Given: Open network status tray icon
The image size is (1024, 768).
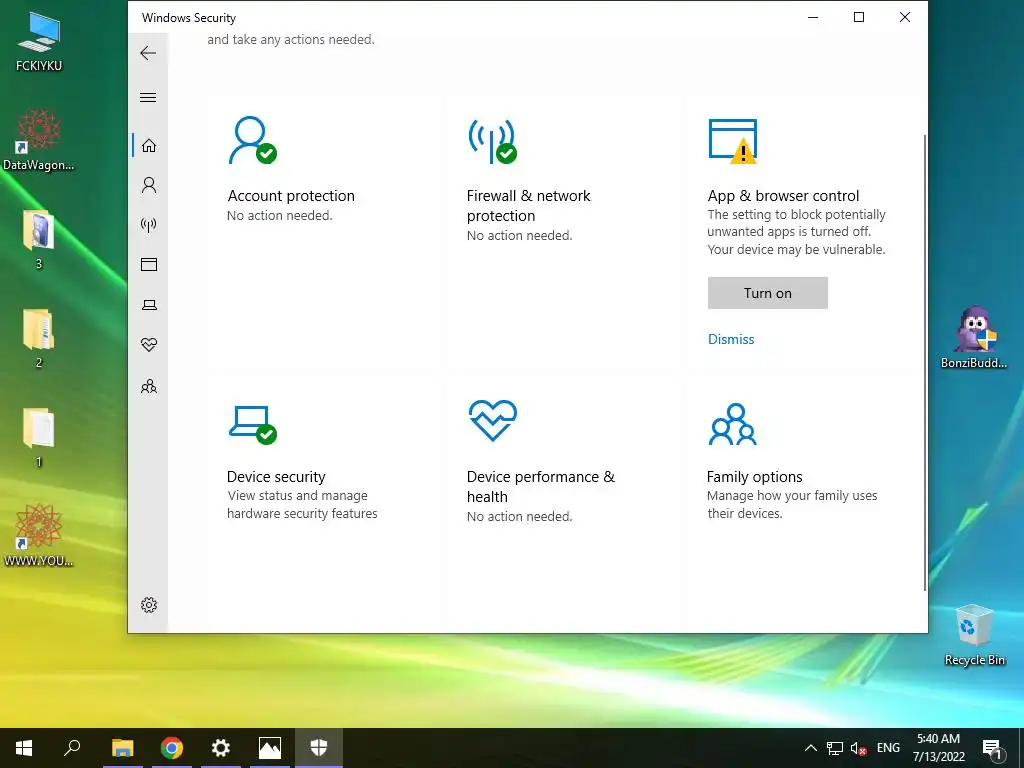Looking at the screenshot, I should pos(835,748).
